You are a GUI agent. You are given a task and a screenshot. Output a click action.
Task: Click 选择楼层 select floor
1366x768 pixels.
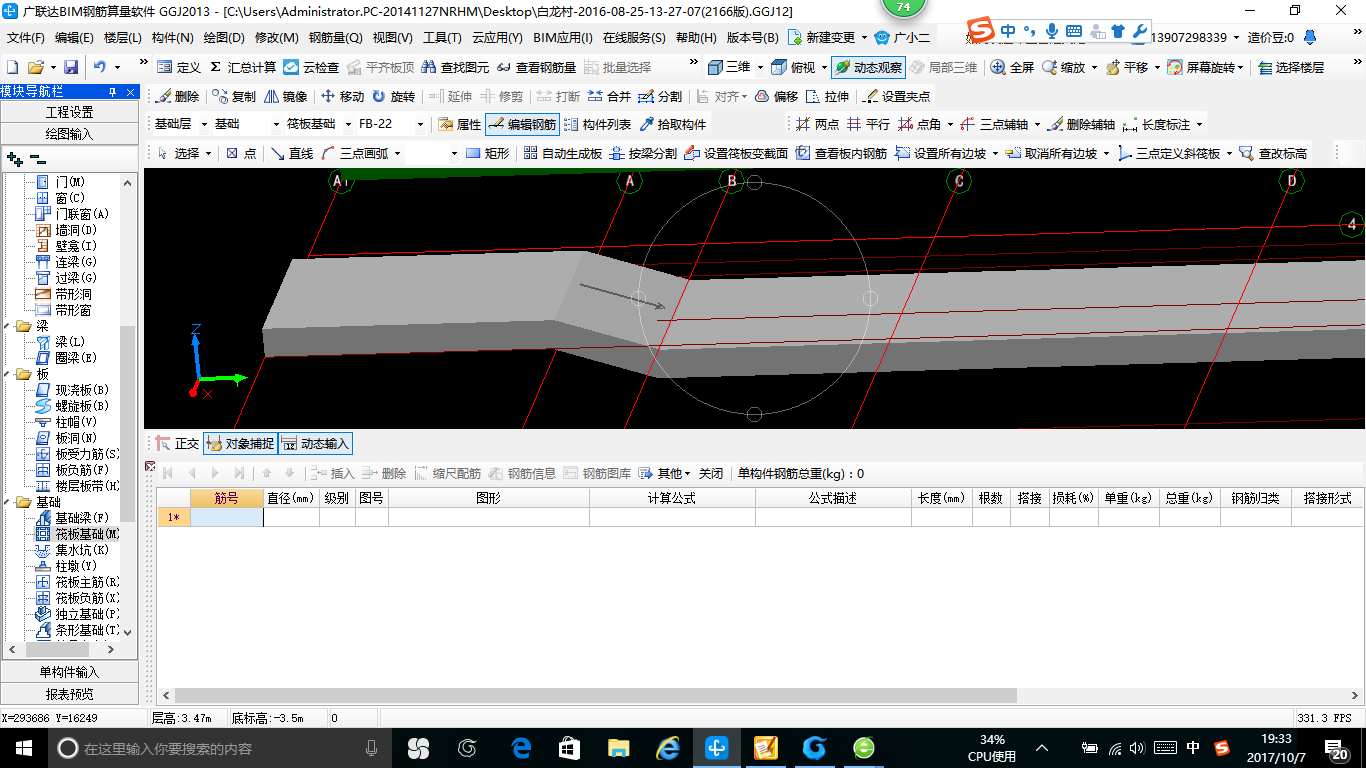click(1291, 67)
